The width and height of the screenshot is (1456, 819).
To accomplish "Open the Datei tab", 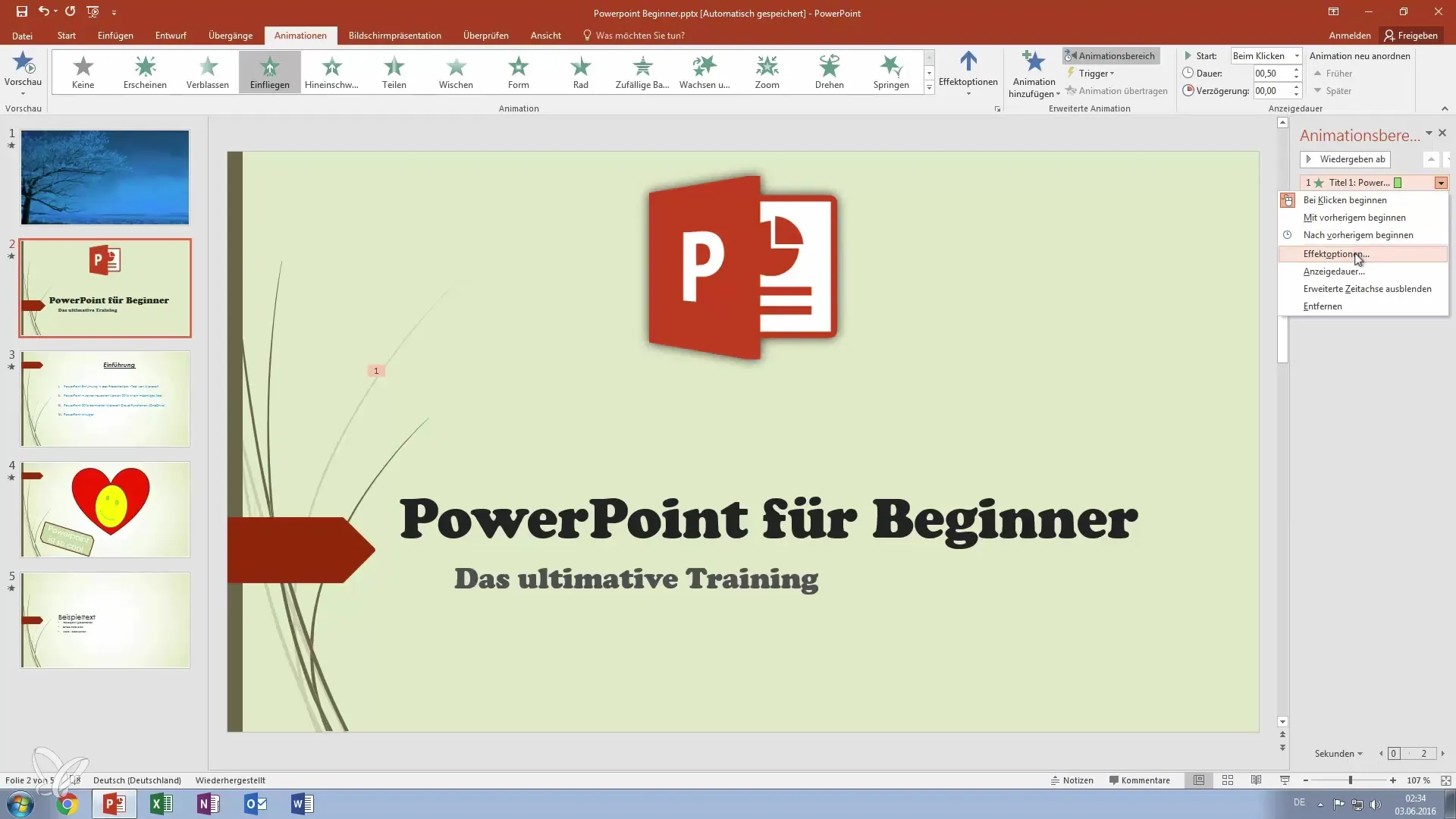I will click(22, 35).
